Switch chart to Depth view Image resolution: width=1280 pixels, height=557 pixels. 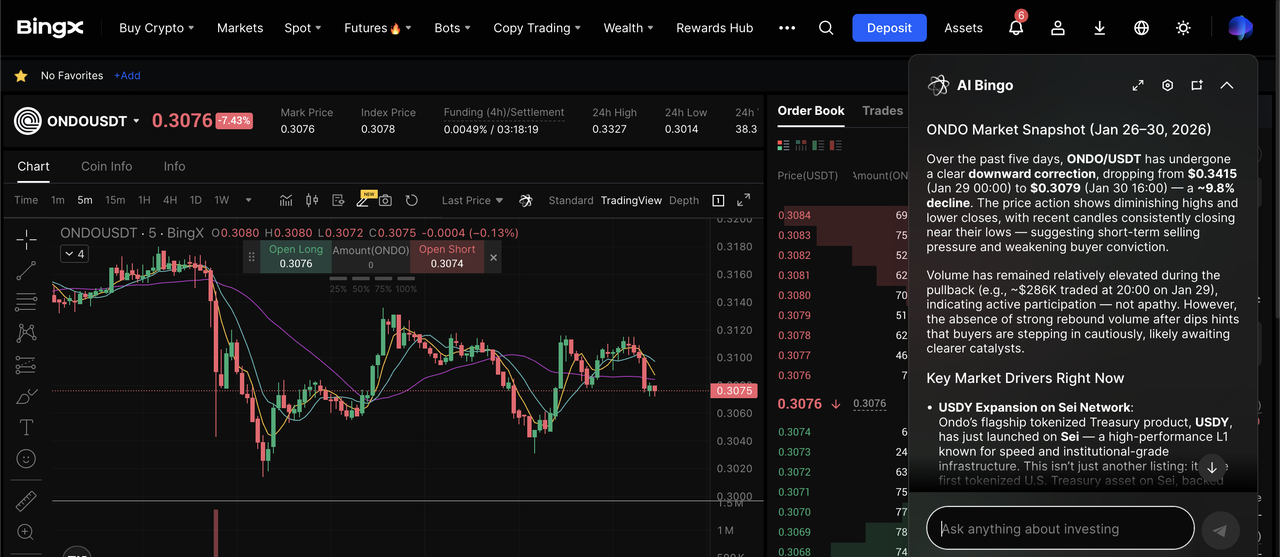tap(684, 200)
